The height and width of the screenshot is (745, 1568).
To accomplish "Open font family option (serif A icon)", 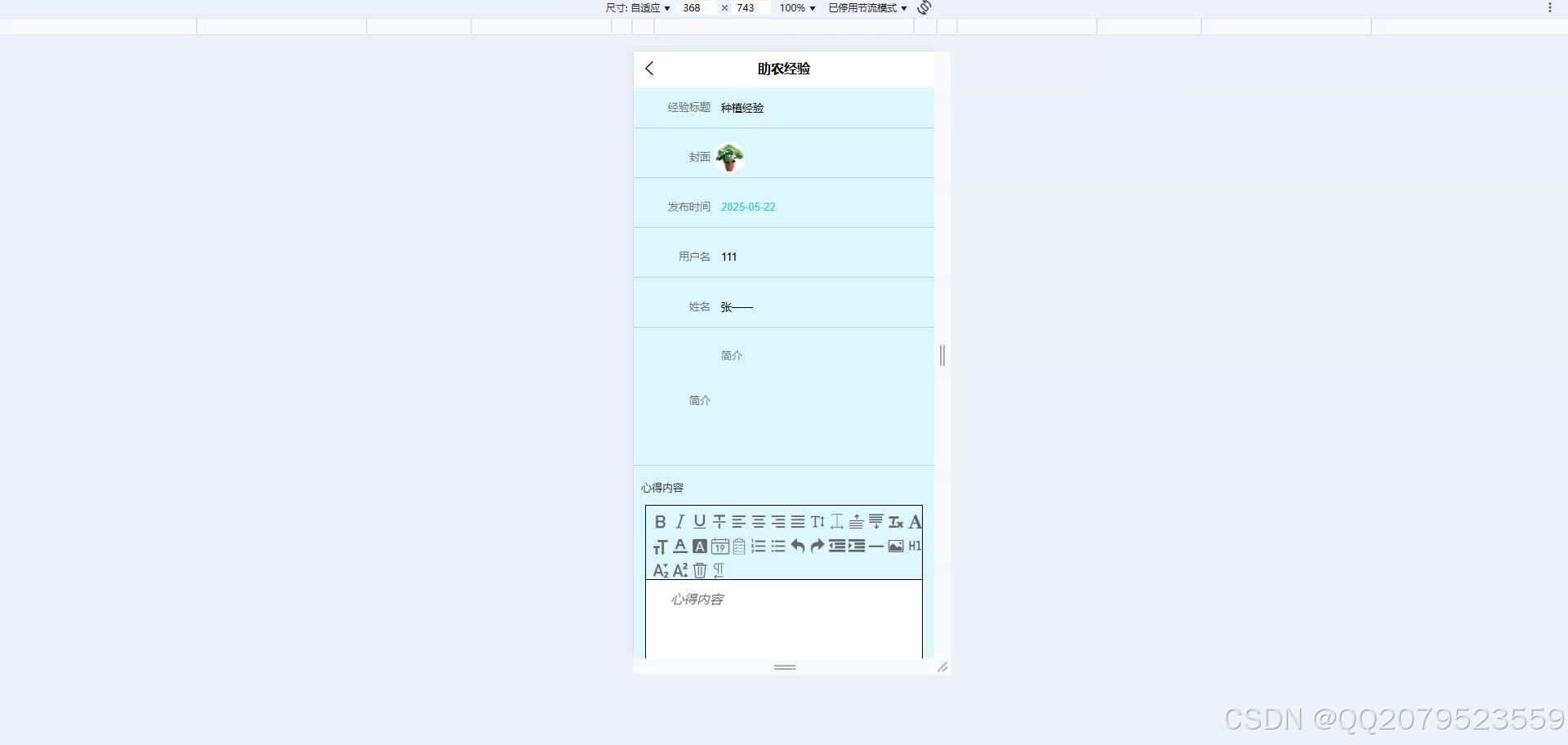I will pyautogui.click(x=915, y=522).
